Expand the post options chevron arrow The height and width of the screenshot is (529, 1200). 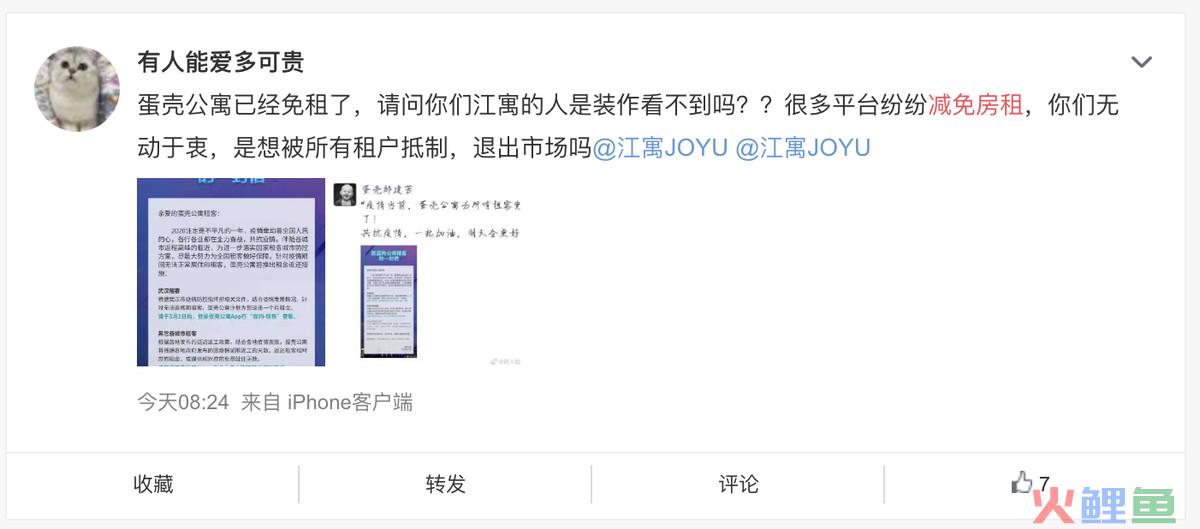(1141, 63)
